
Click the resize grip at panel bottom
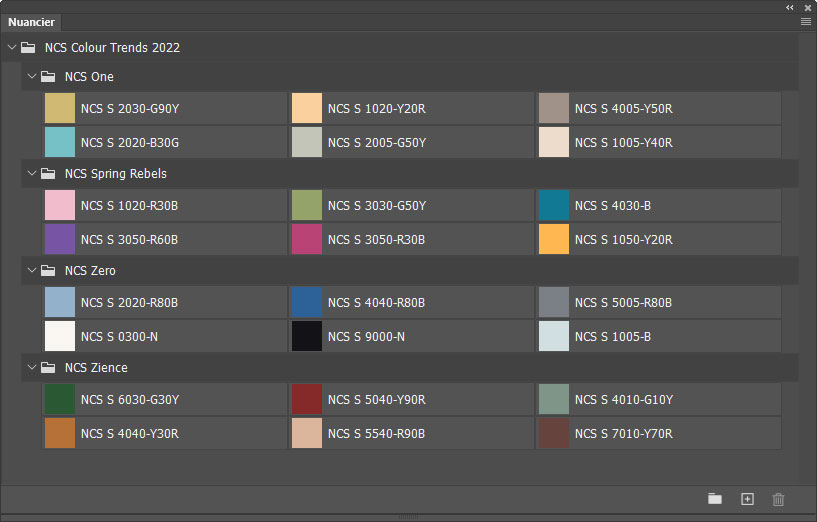408,517
